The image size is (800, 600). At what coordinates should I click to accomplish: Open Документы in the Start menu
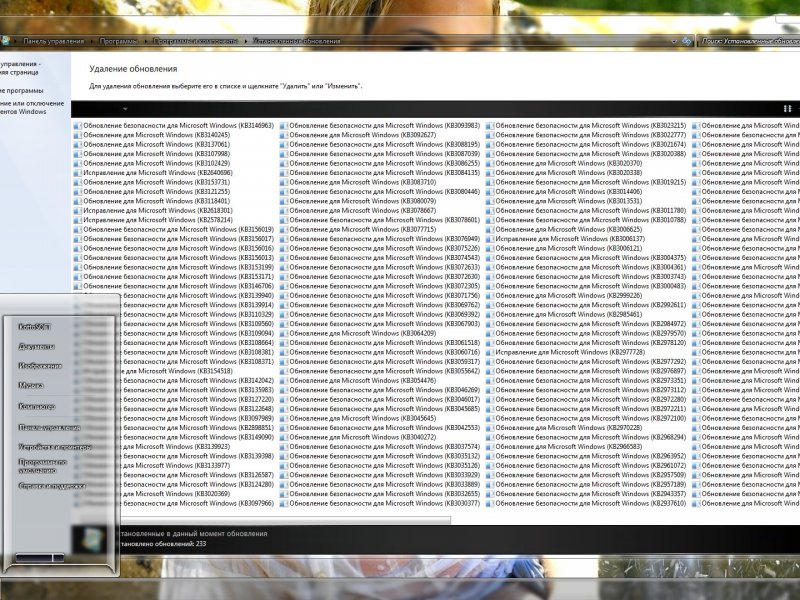click(36, 347)
